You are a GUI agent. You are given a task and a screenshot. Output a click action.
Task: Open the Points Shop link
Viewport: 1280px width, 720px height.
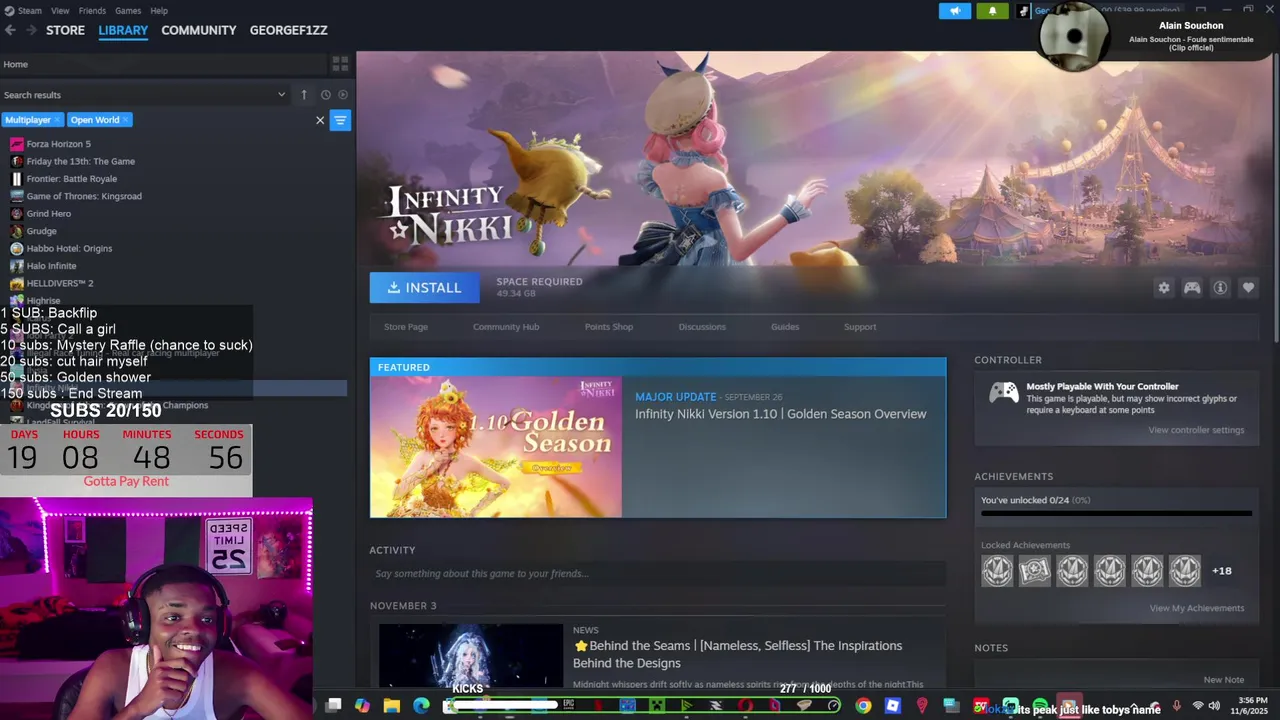(x=609, y=327)
